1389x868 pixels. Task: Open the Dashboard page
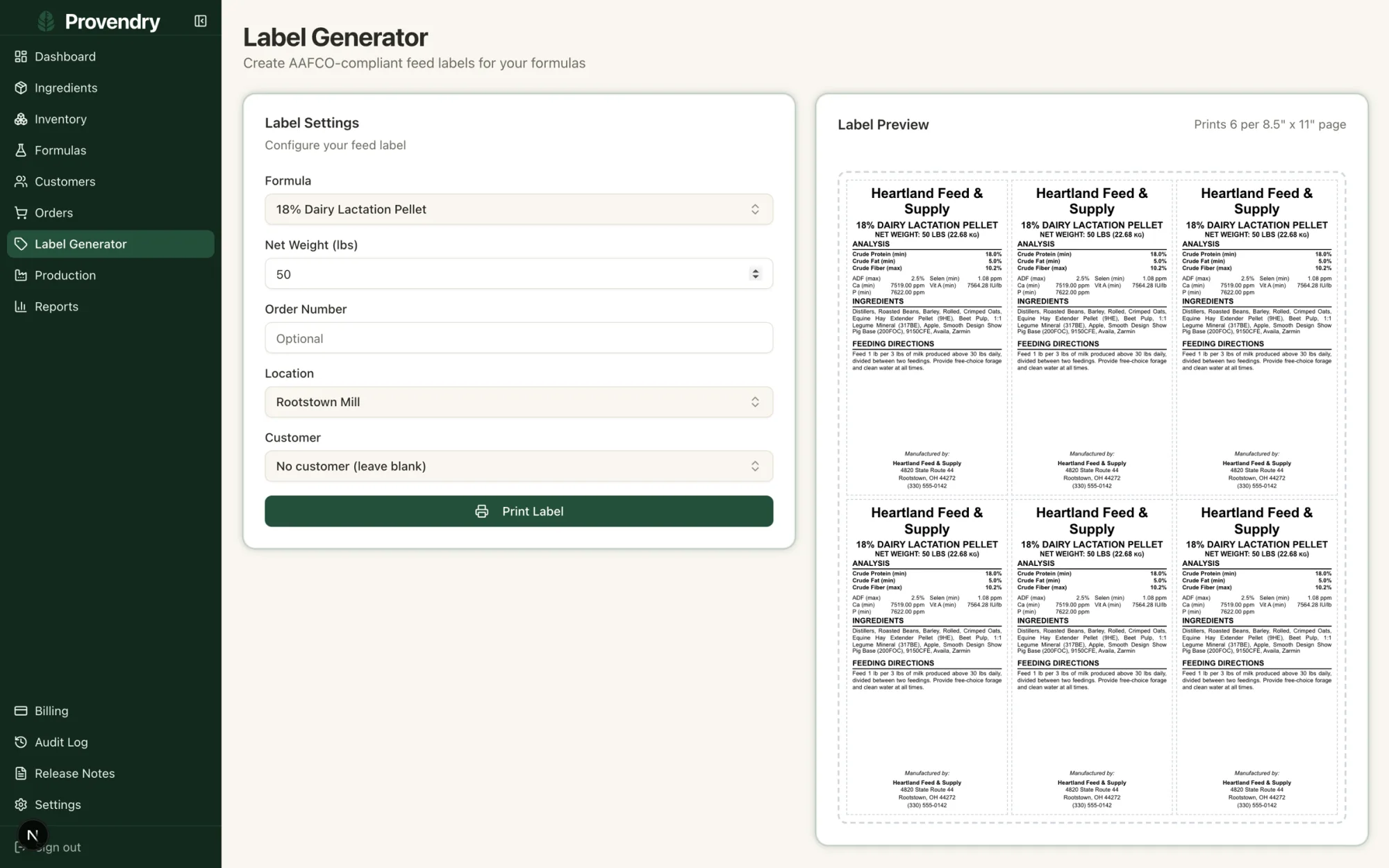click(110, 56)
